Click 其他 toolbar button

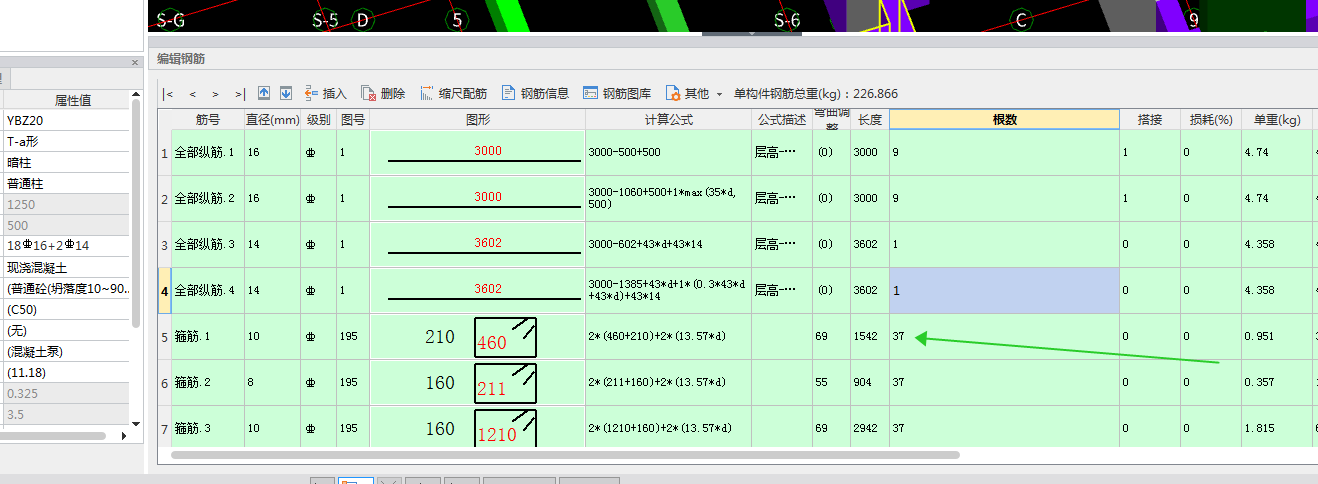pos(688,93)
